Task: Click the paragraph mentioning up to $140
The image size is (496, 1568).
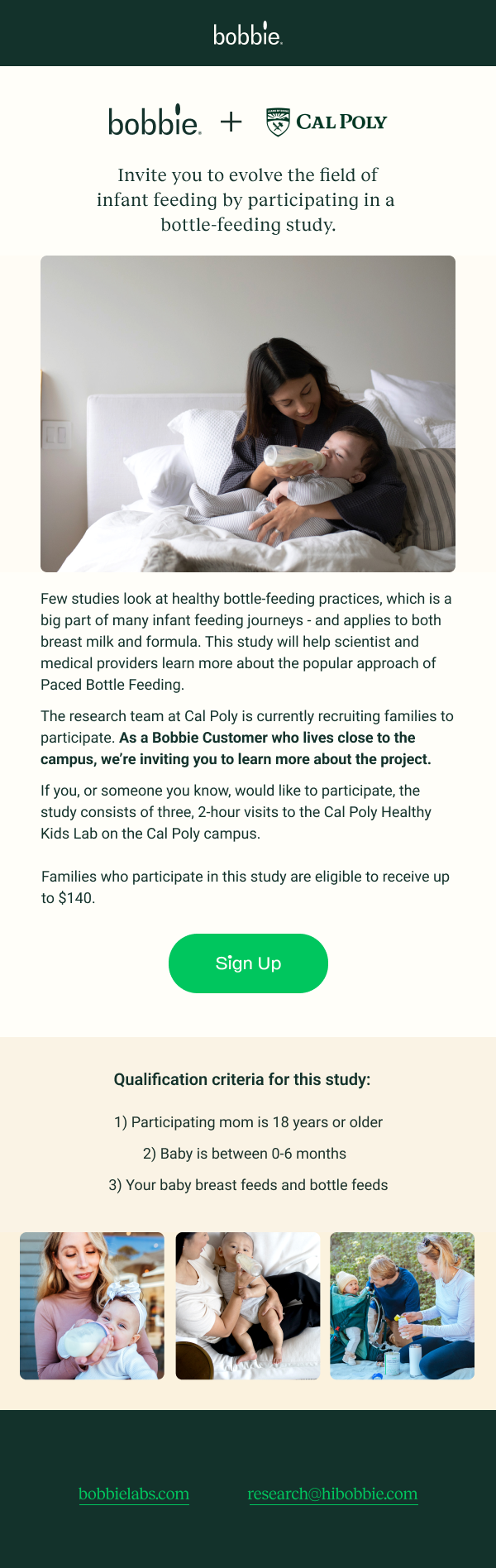Action: click(245, 887)
